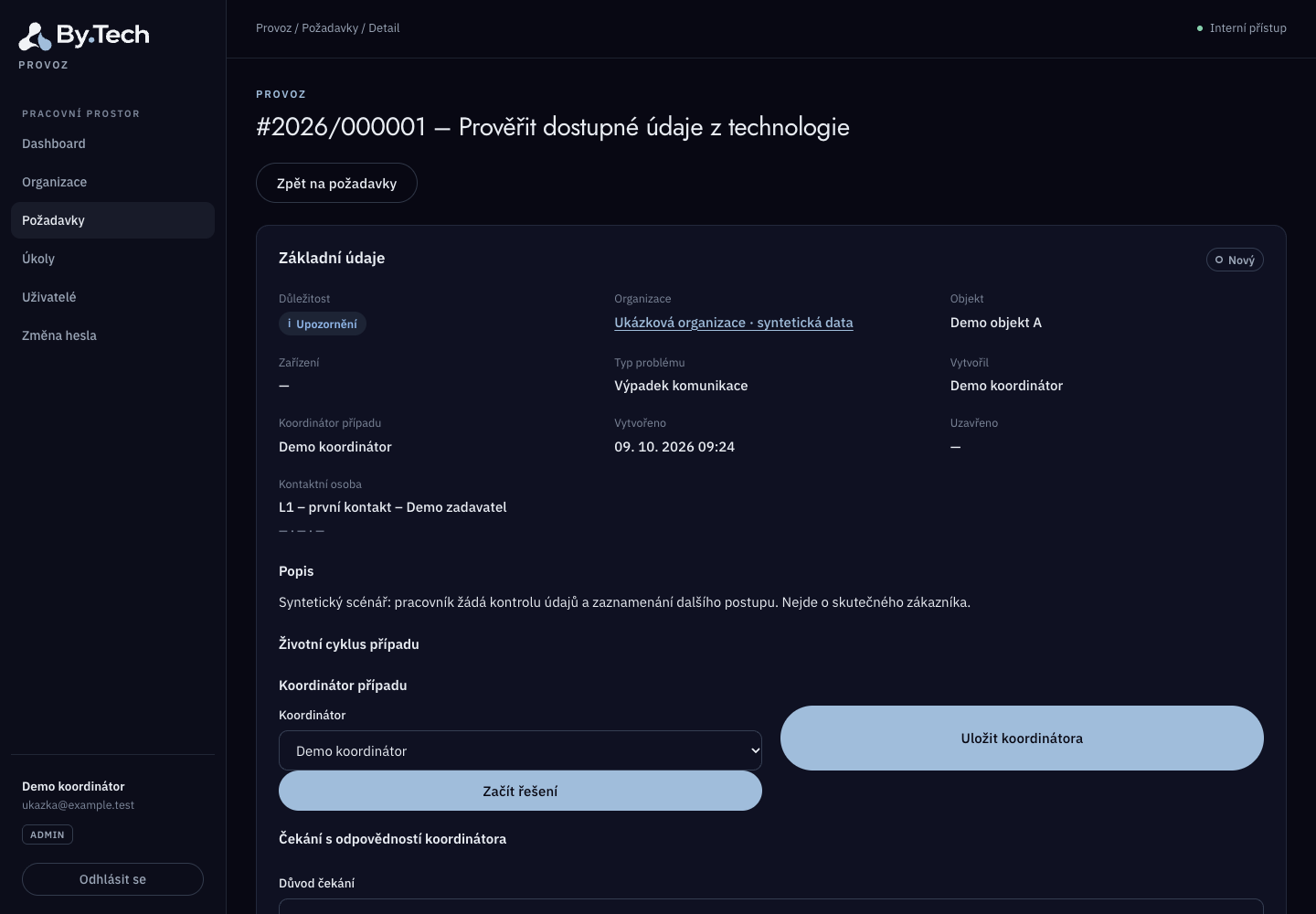This screenshot has width=1316, height=914.
Task: Go to Organizace section
Action: [112, 182]
